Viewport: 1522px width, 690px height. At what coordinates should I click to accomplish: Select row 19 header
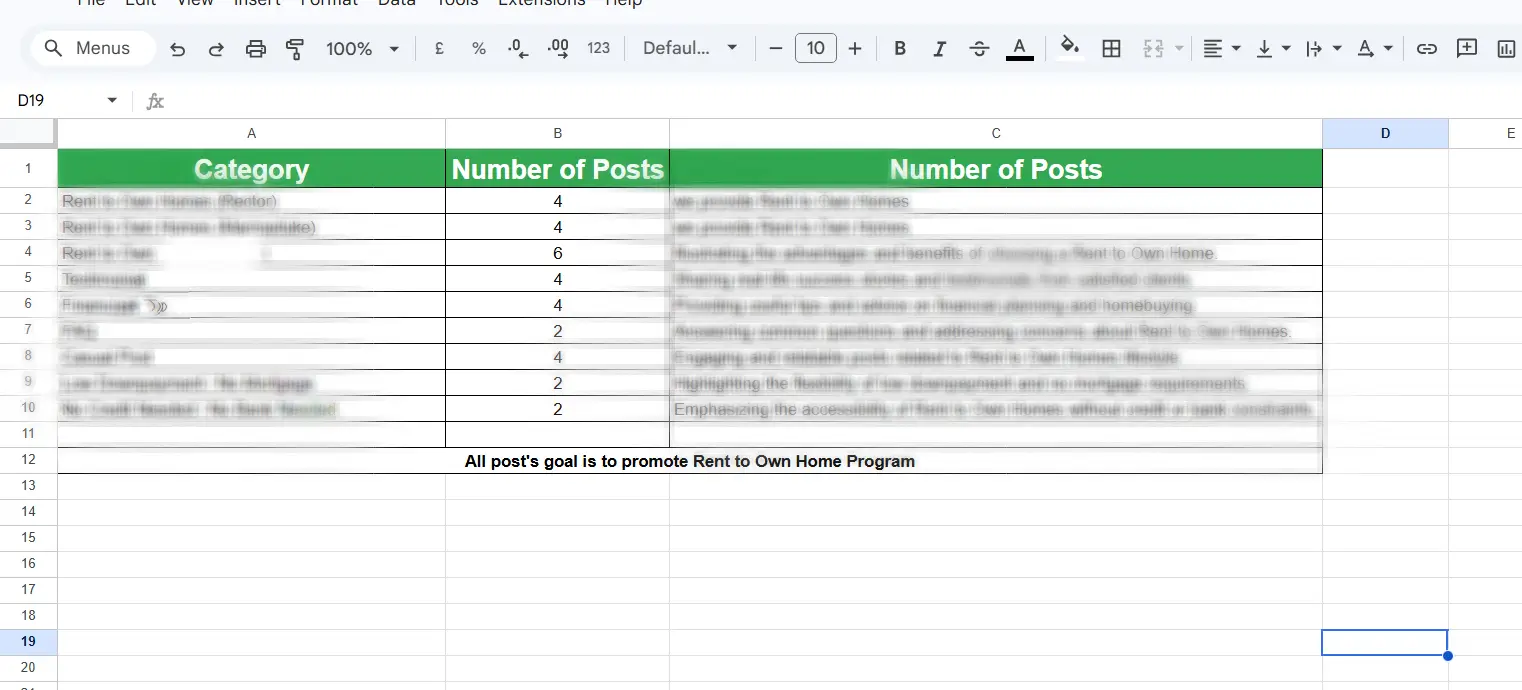[28, 642]
